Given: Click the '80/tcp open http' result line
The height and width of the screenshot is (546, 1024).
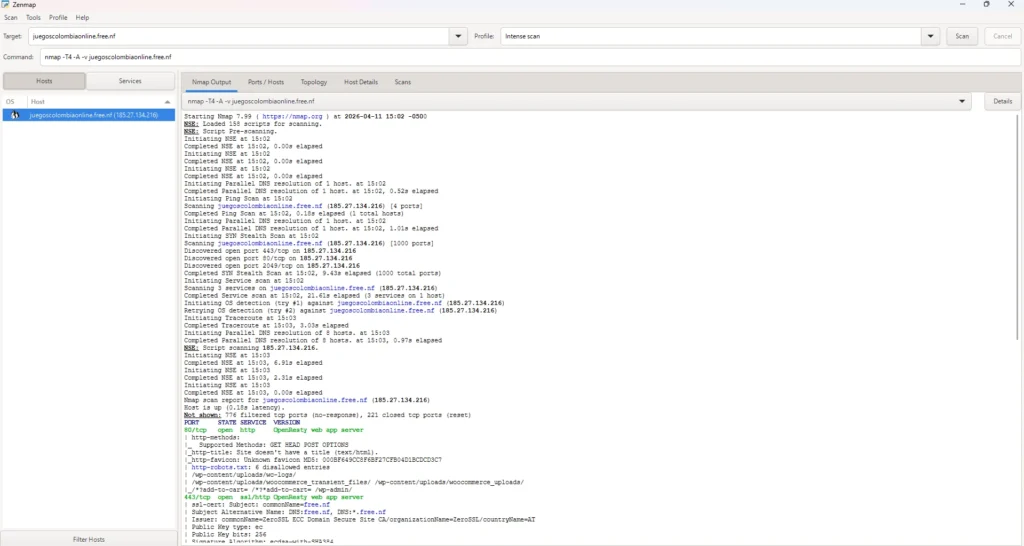Looking at the screenshot, I should tap(274, 430).
